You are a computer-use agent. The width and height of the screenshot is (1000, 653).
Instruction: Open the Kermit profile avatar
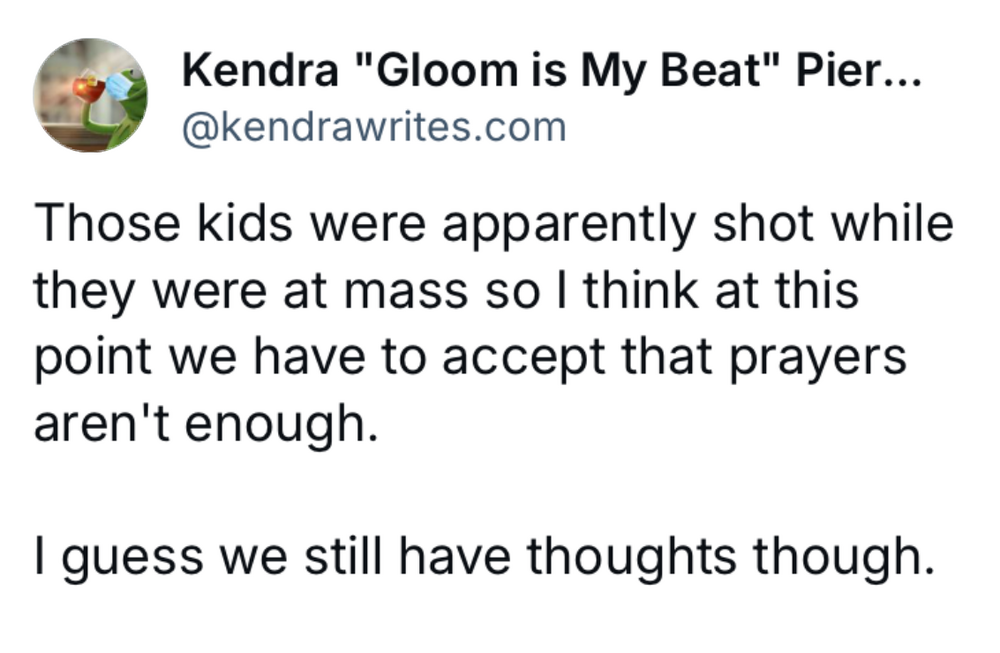(x=89, y=96)
